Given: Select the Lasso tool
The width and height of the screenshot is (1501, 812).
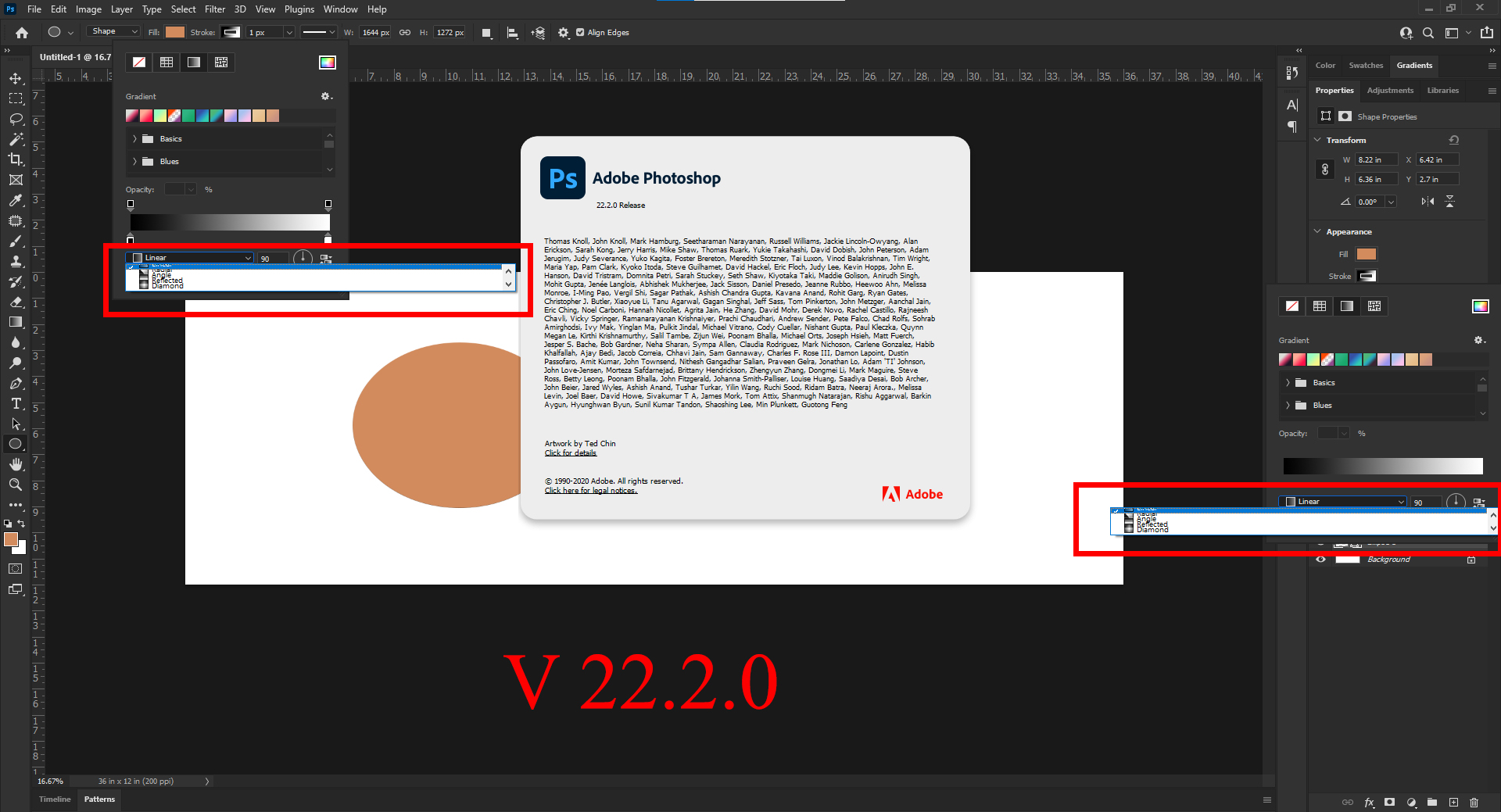Looking at the screenshot, I should [x=15, y=119].
